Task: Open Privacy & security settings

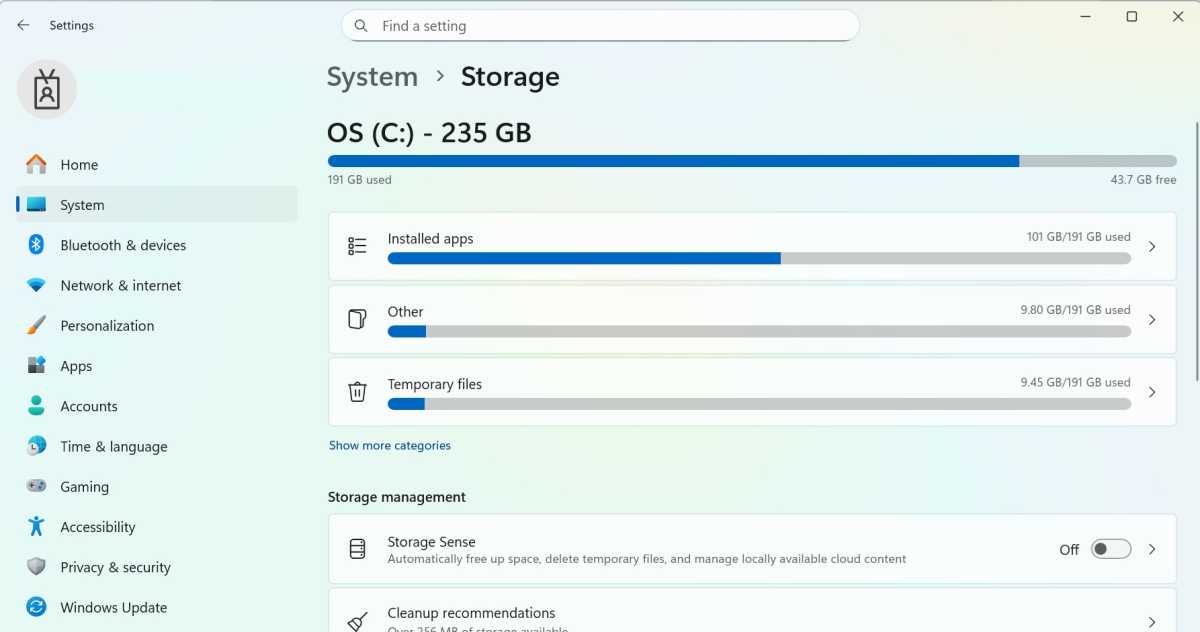Action: pos(116,567)
